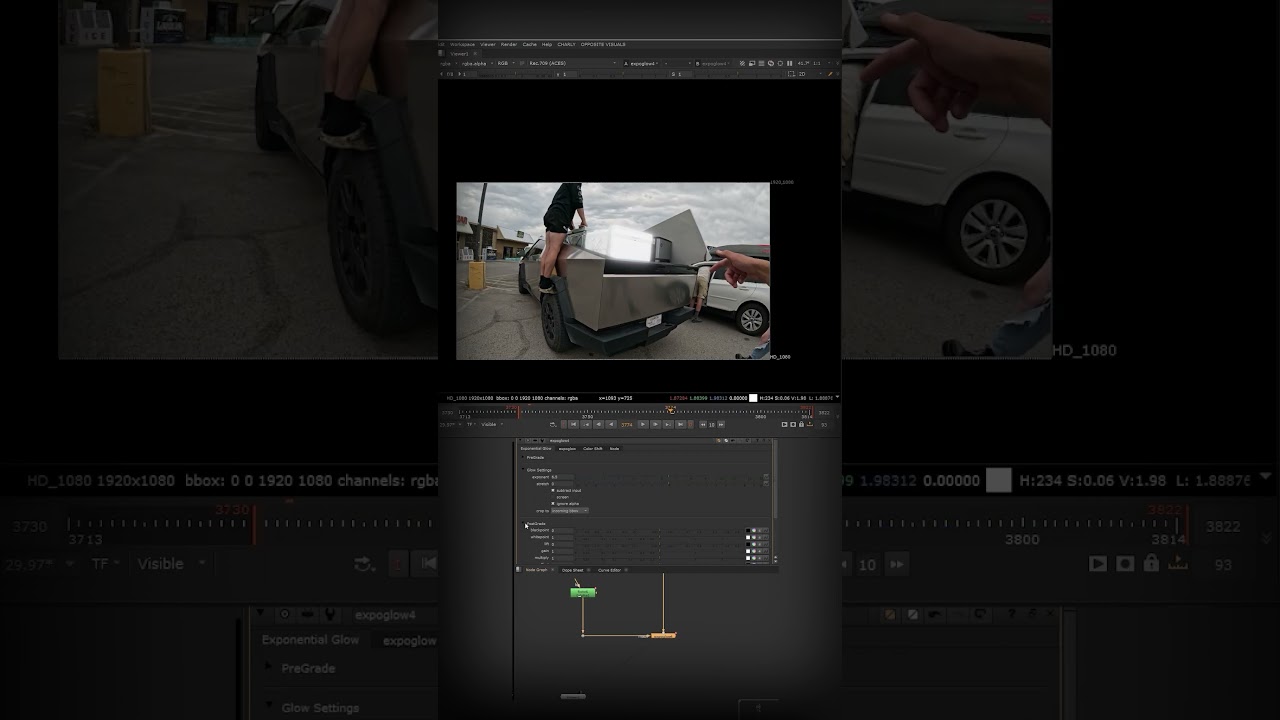
Task: Open the Render menu
Action: (x=509, y=44)
